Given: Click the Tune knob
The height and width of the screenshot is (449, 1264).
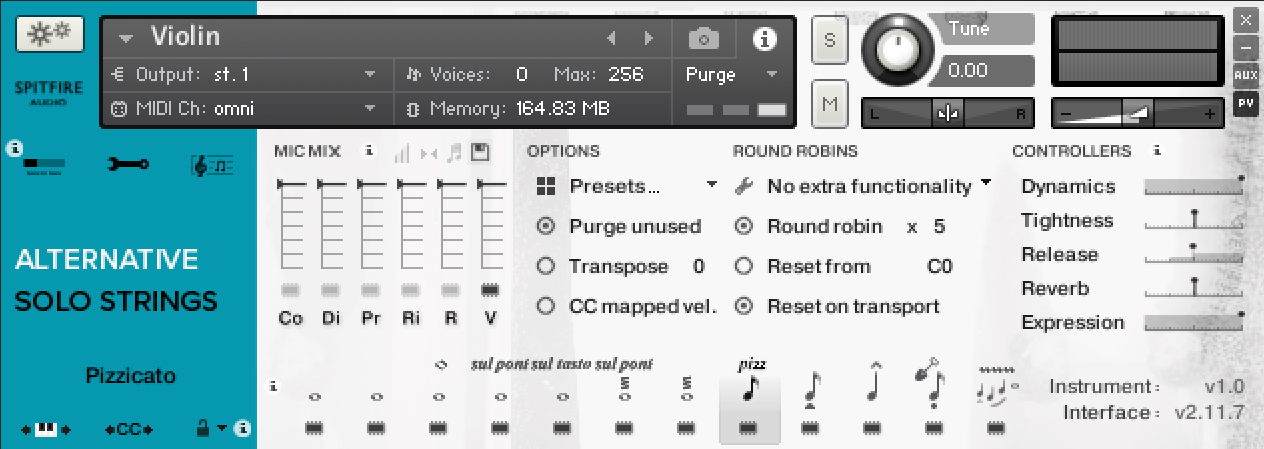Looking at the screenshot, I should click(900, 49).
